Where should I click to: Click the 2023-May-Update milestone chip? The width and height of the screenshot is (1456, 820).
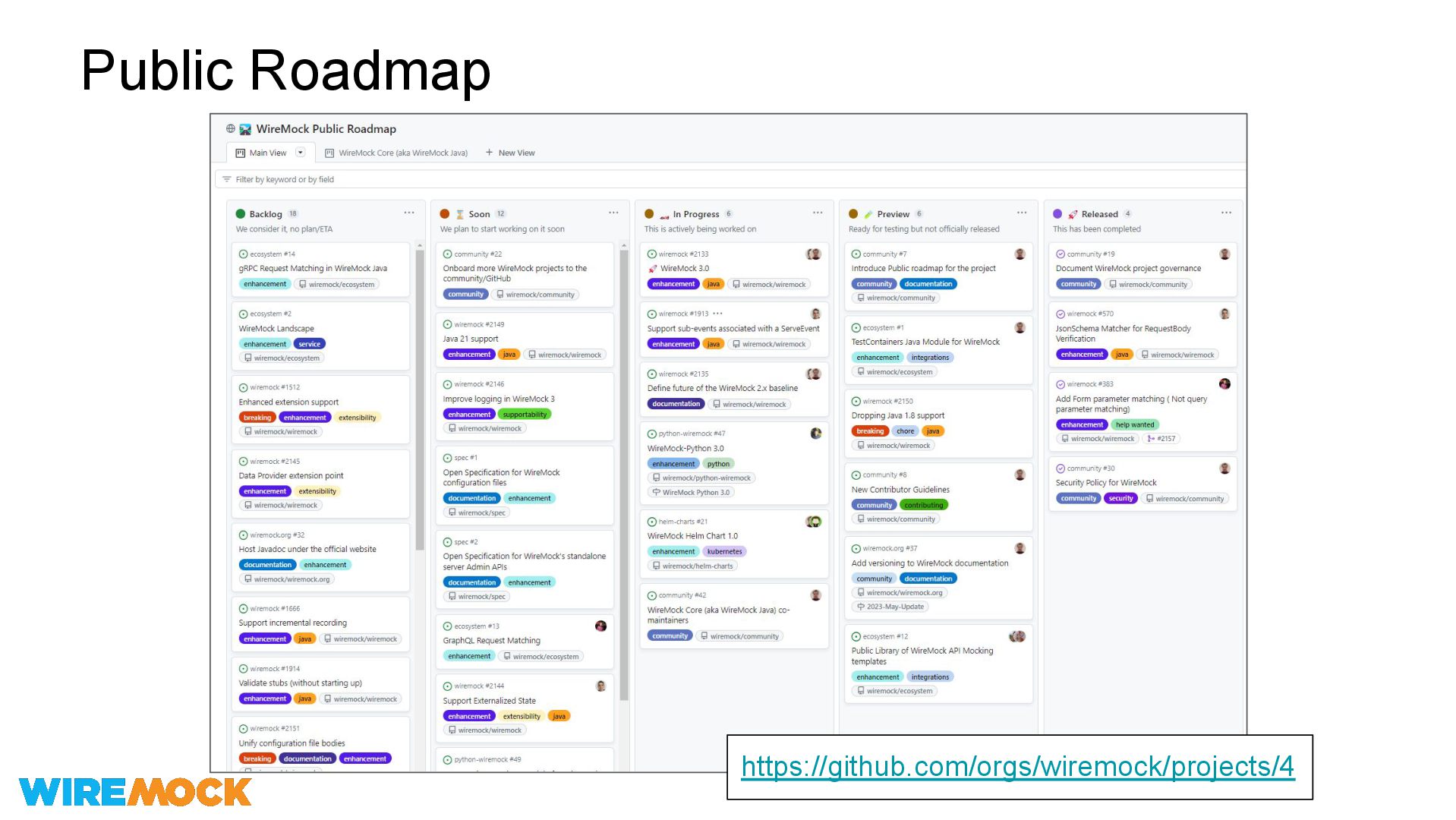890,607
